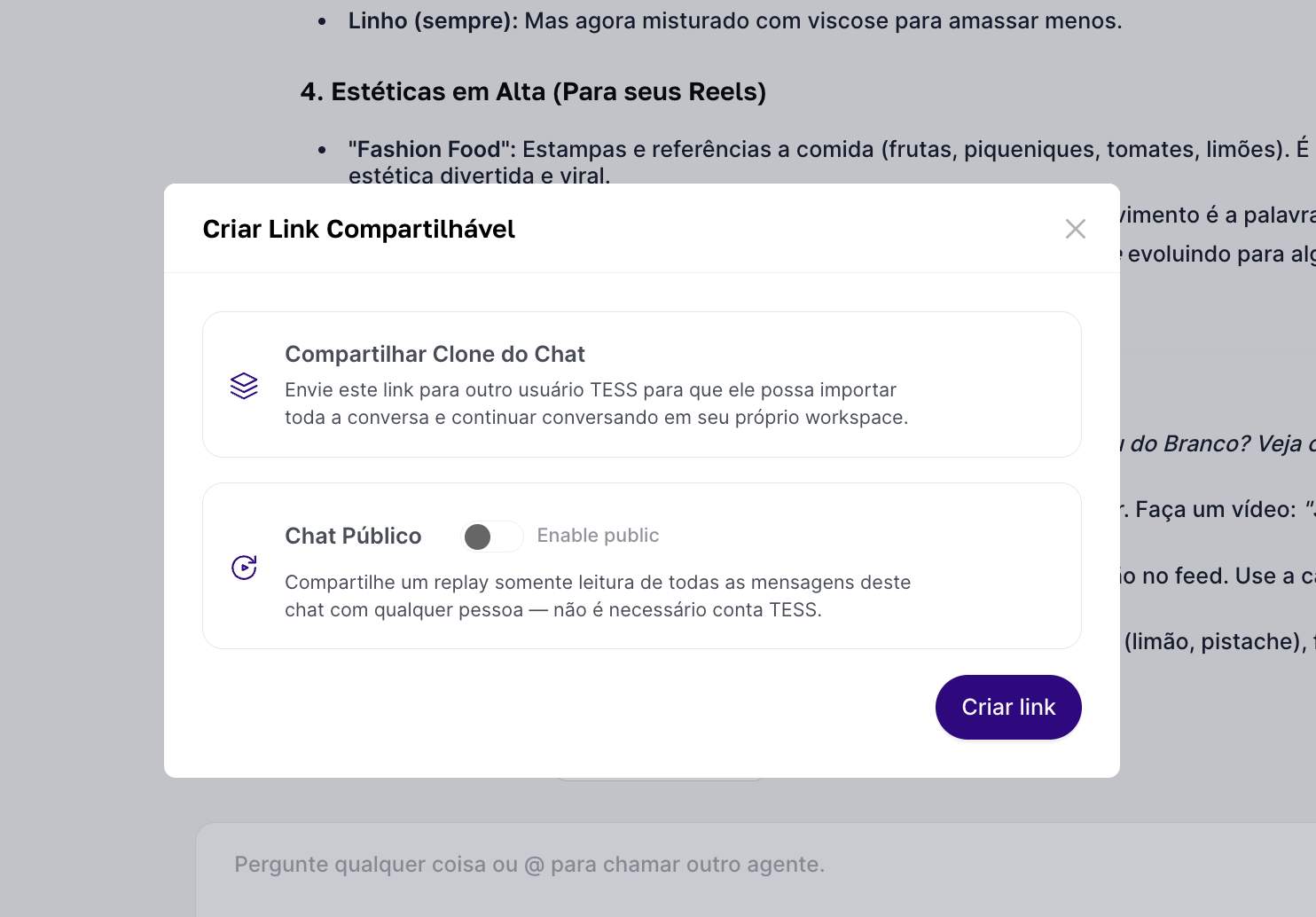Viewport: 1316px width, 917px height.
Task: Click the Compartilhar Clone do Chat heading
Action: click(435, 354)
